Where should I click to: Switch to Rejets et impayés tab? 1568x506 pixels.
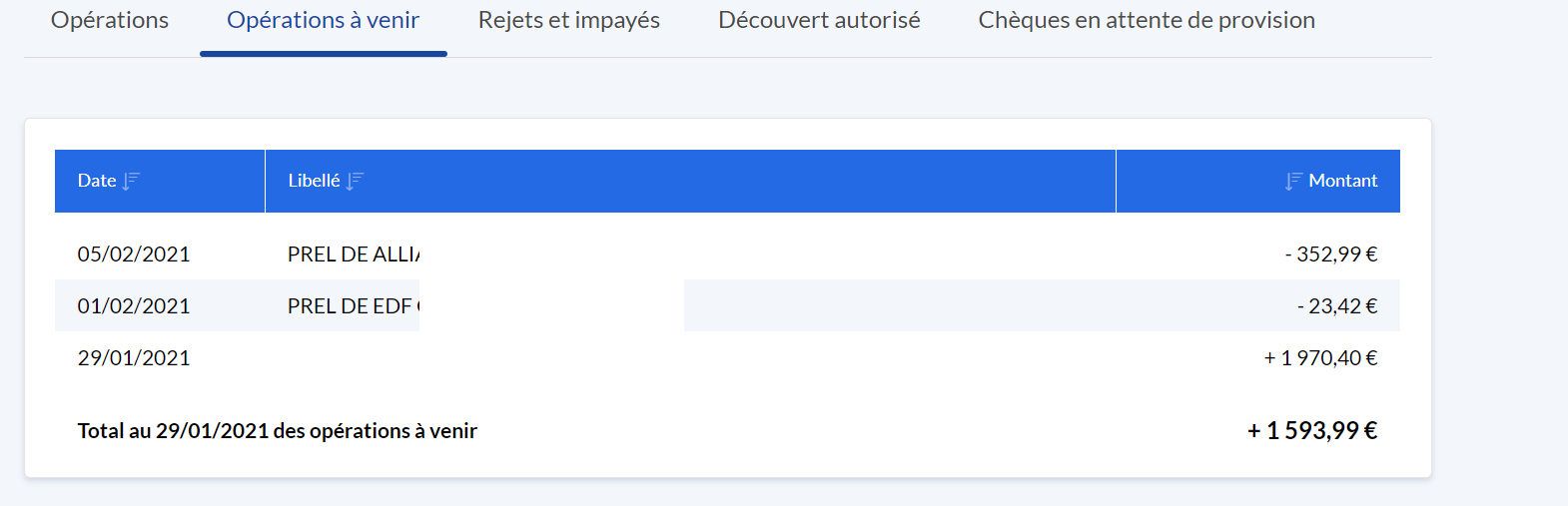tap(569, 20)
